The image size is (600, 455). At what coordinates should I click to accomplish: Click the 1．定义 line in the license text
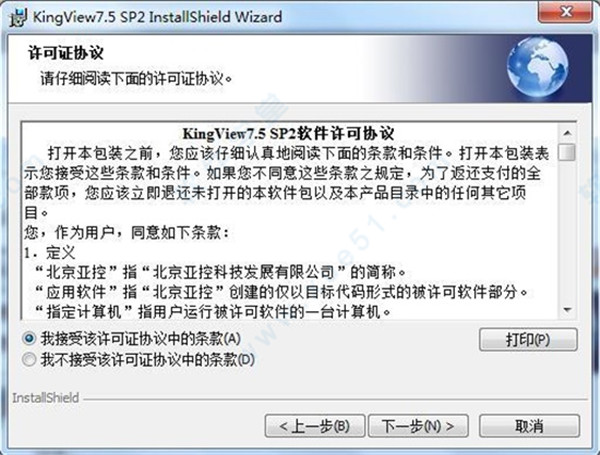[x=50, y=253]
